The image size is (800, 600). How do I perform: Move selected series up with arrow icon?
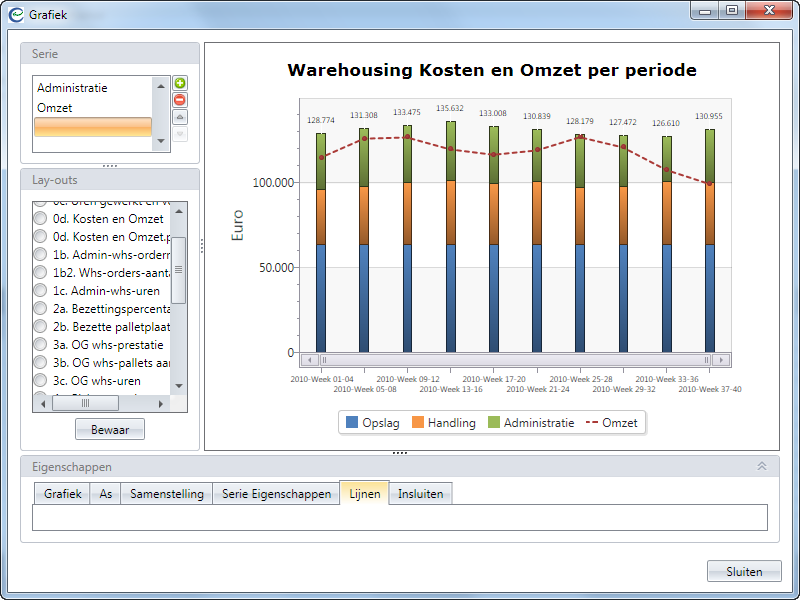180,117
